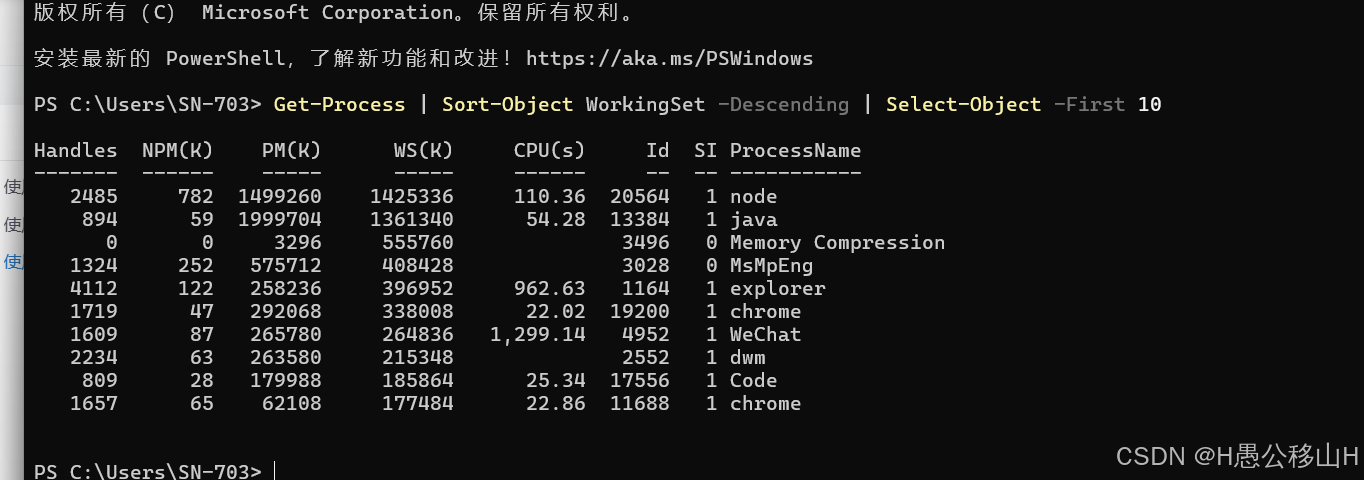
Task: Click the Memory Compression process name
Action: point(837,242)
